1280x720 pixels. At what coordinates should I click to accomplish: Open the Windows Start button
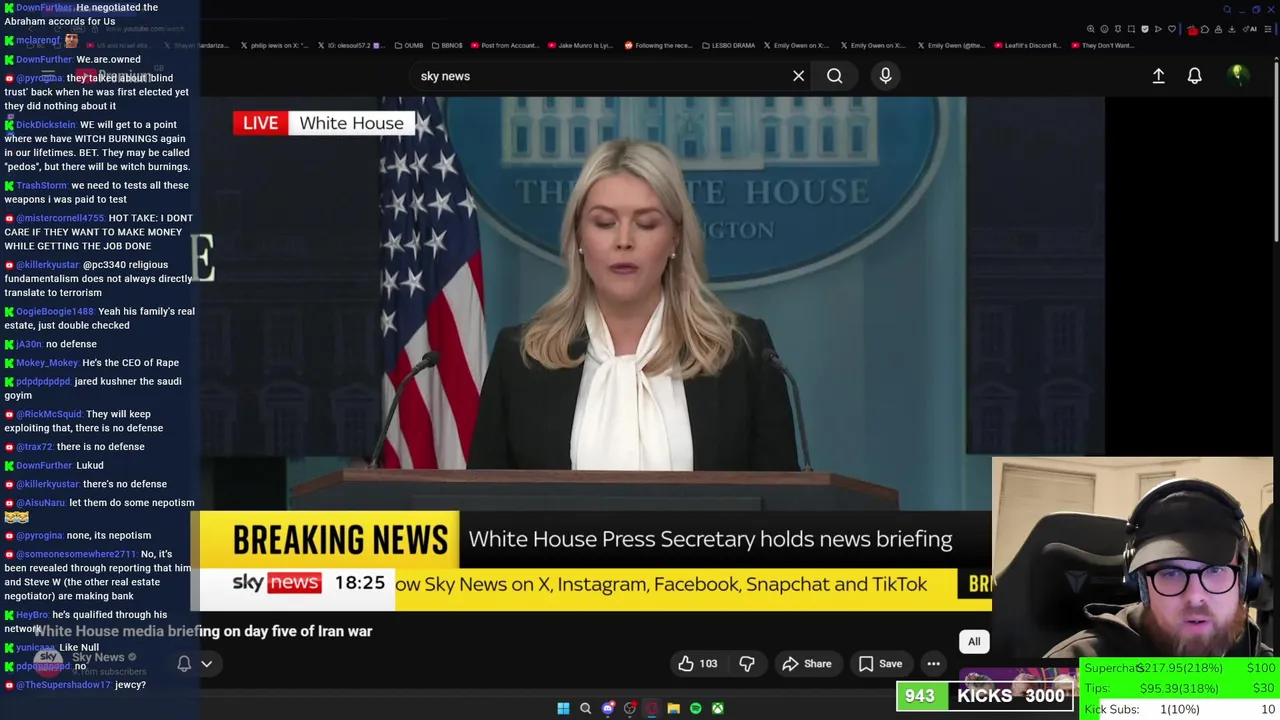[563, 708]
